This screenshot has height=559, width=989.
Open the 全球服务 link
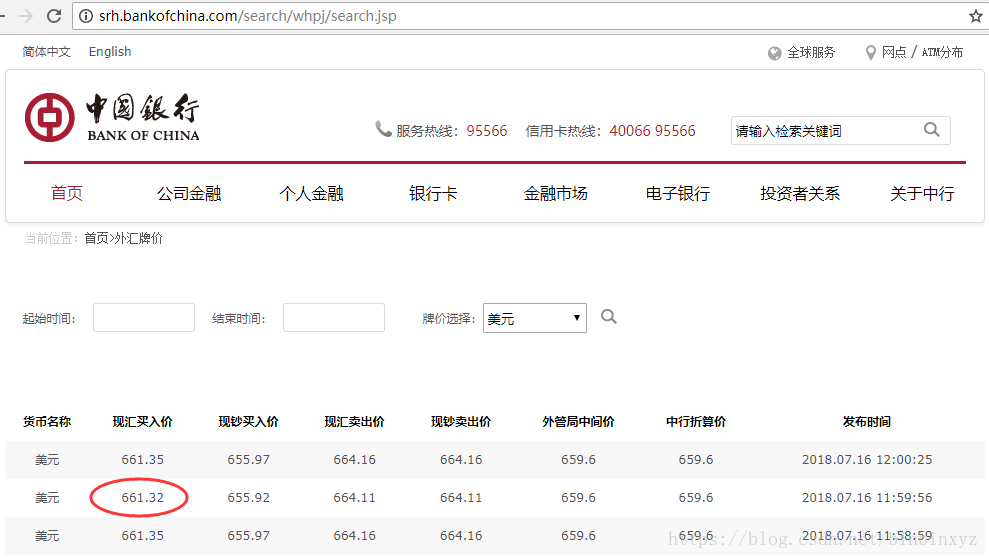[811, 52]
